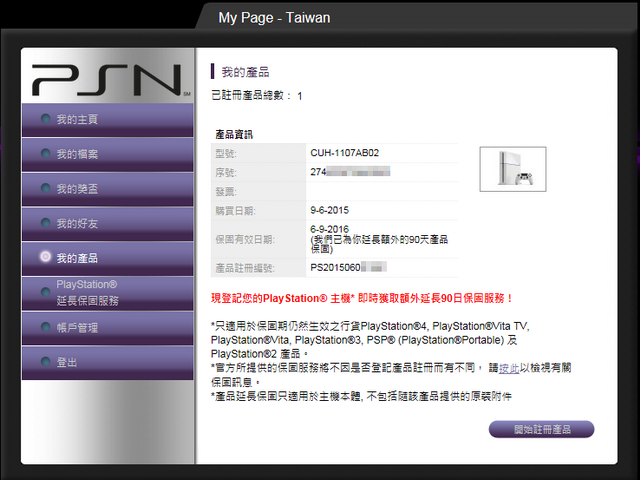The image size is (640, 480).
Task: Go to 帳戶管理 in the sidebar
Action: pyautogui.click(x=107, y=328)
